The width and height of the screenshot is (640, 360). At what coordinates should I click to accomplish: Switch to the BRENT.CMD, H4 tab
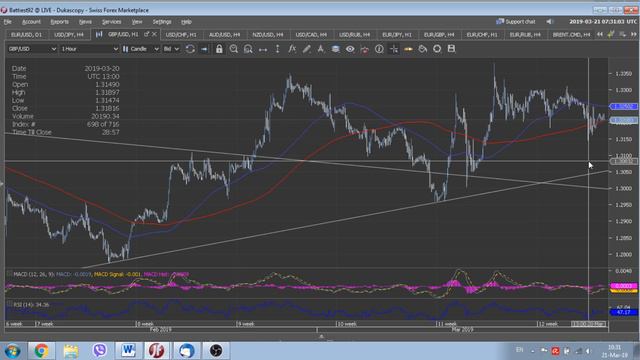click(x=571, y=35)
